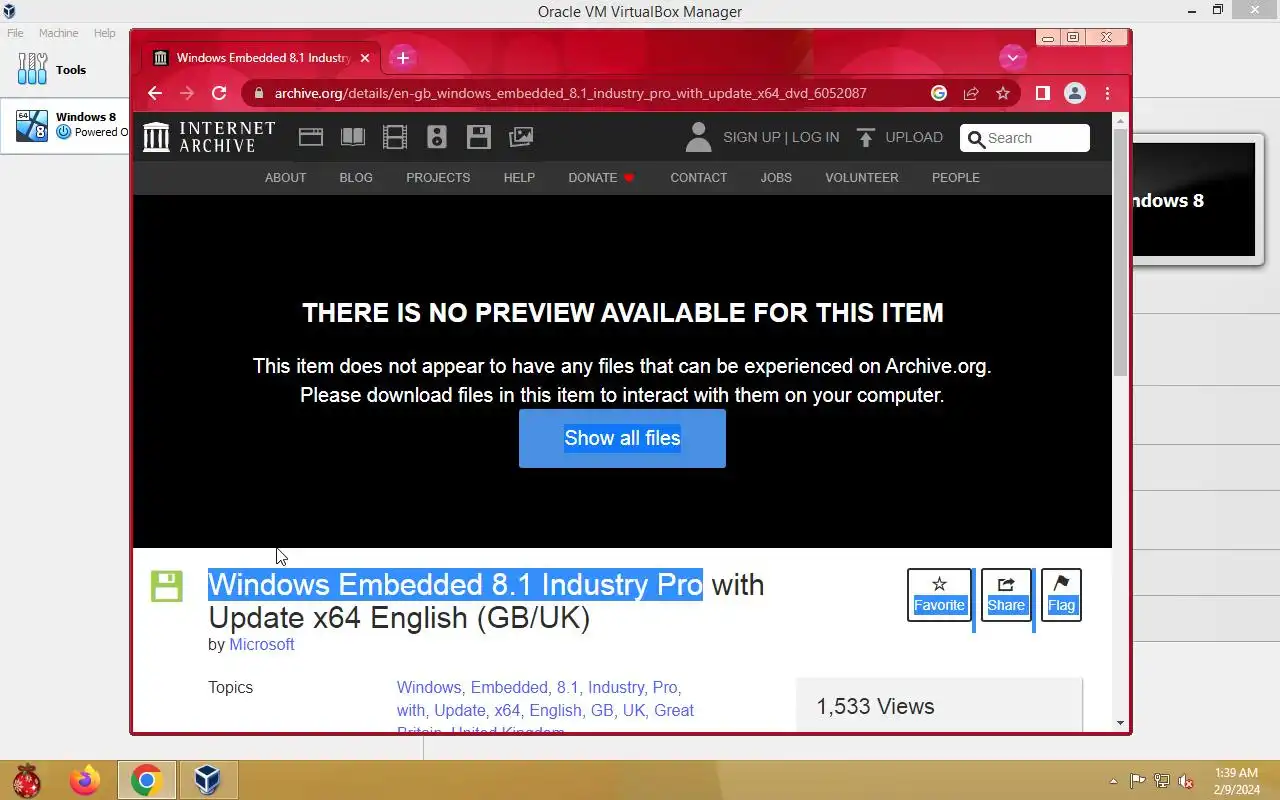Click the network tray icon
The height and width of the screenshot is (800, 1280).
tap(1162, 781)
